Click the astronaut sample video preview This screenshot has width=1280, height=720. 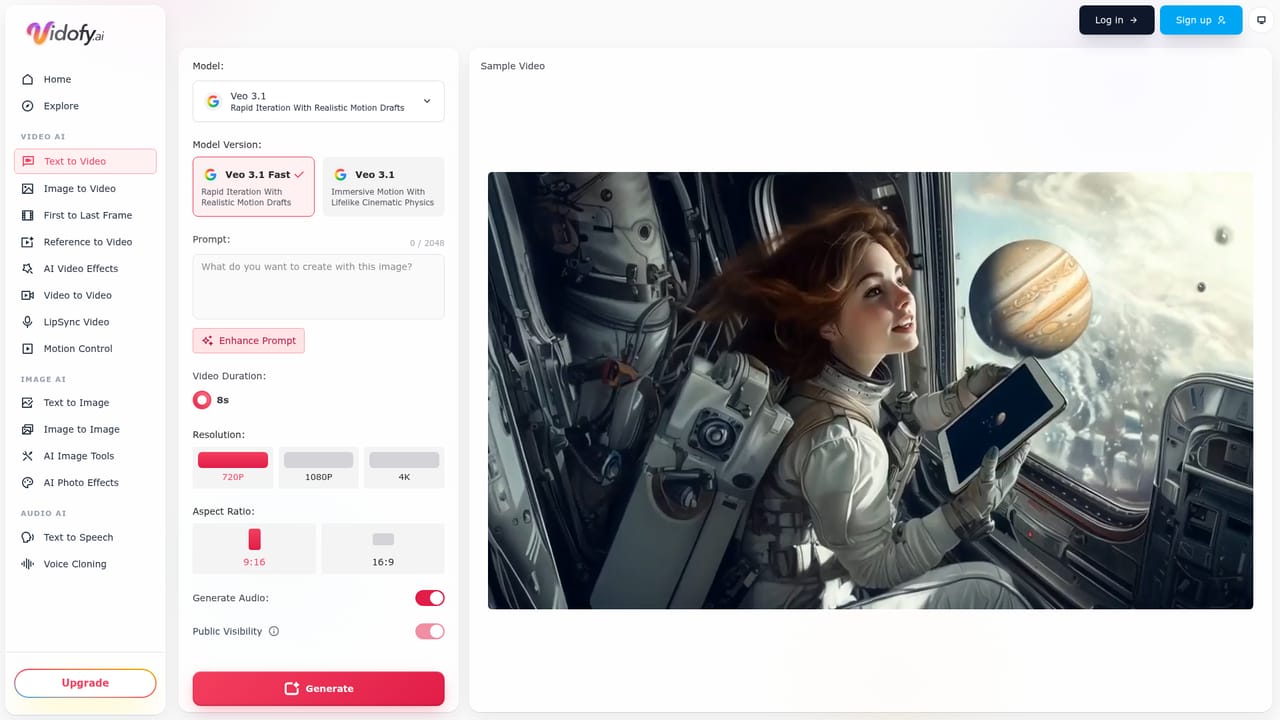[x=870, y=391]
